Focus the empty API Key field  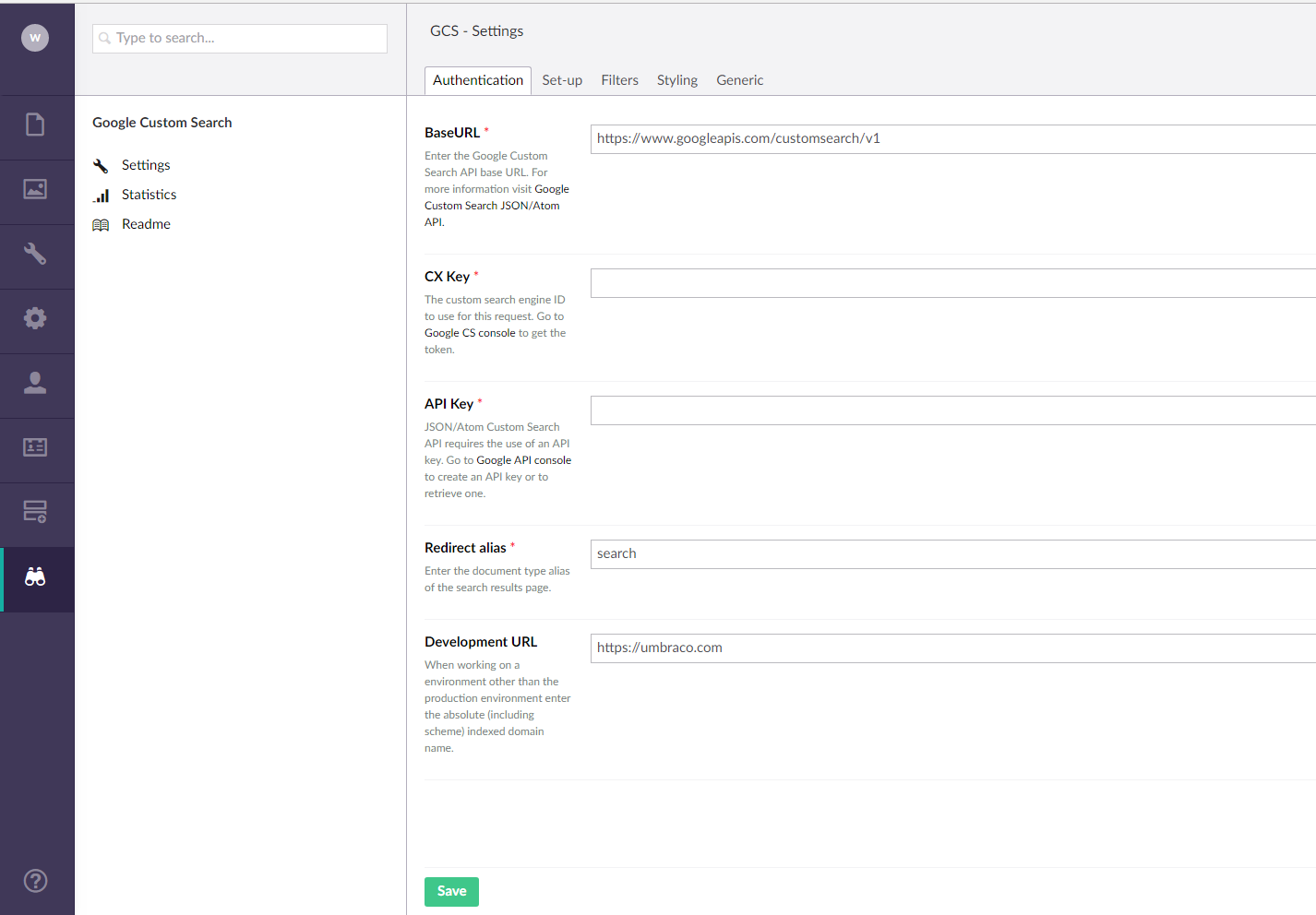(953, 410)
